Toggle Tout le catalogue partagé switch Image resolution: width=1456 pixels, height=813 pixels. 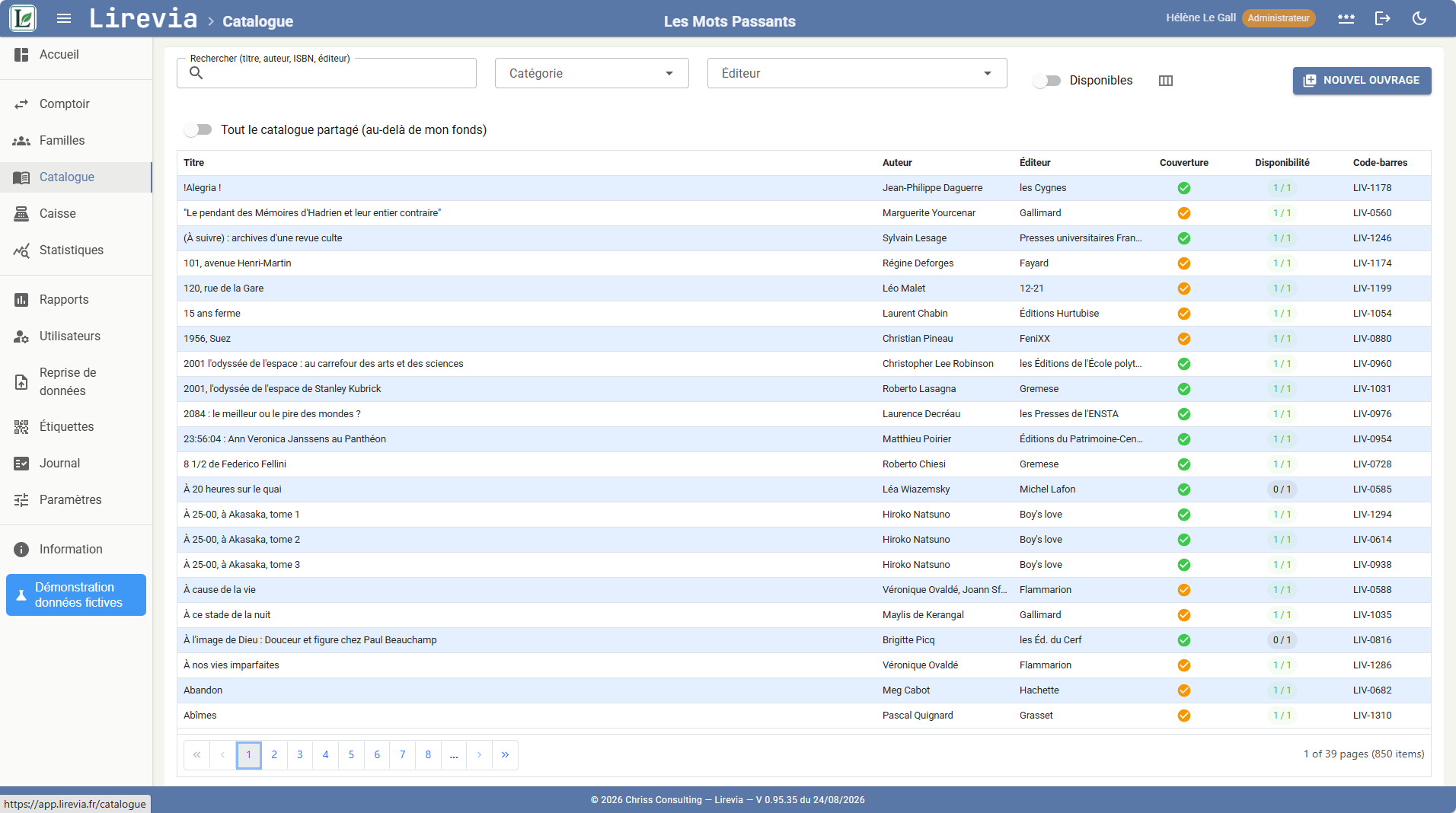[x=198, y=130]
